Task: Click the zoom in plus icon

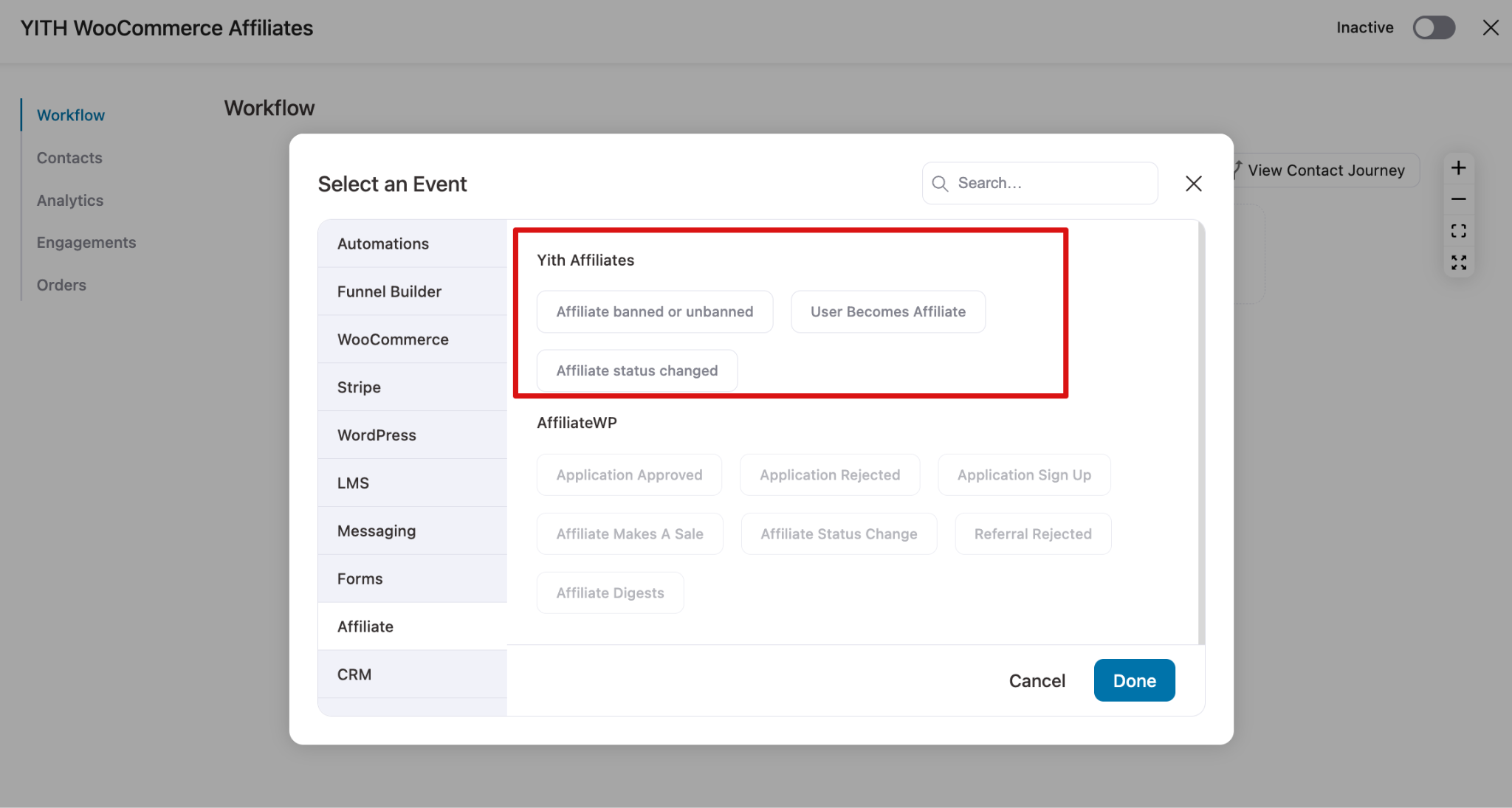Action: tap(1459, 168)
